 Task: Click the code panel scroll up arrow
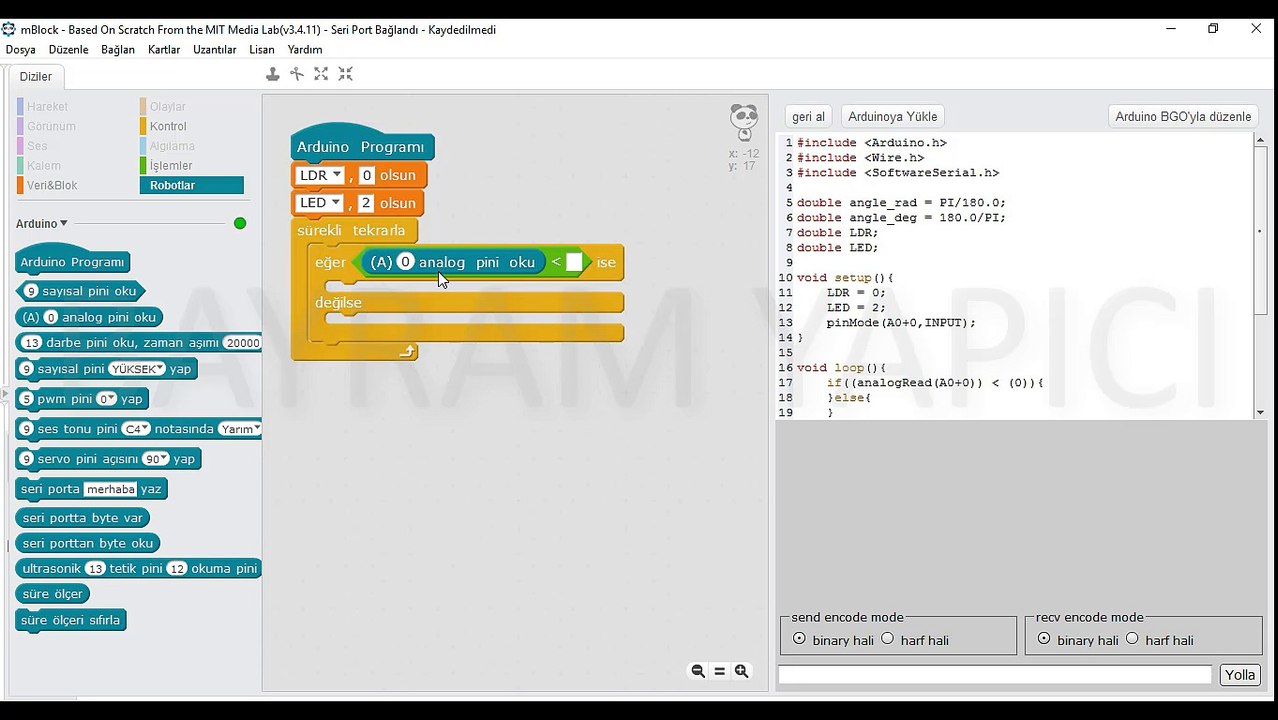coord(1260,141)
